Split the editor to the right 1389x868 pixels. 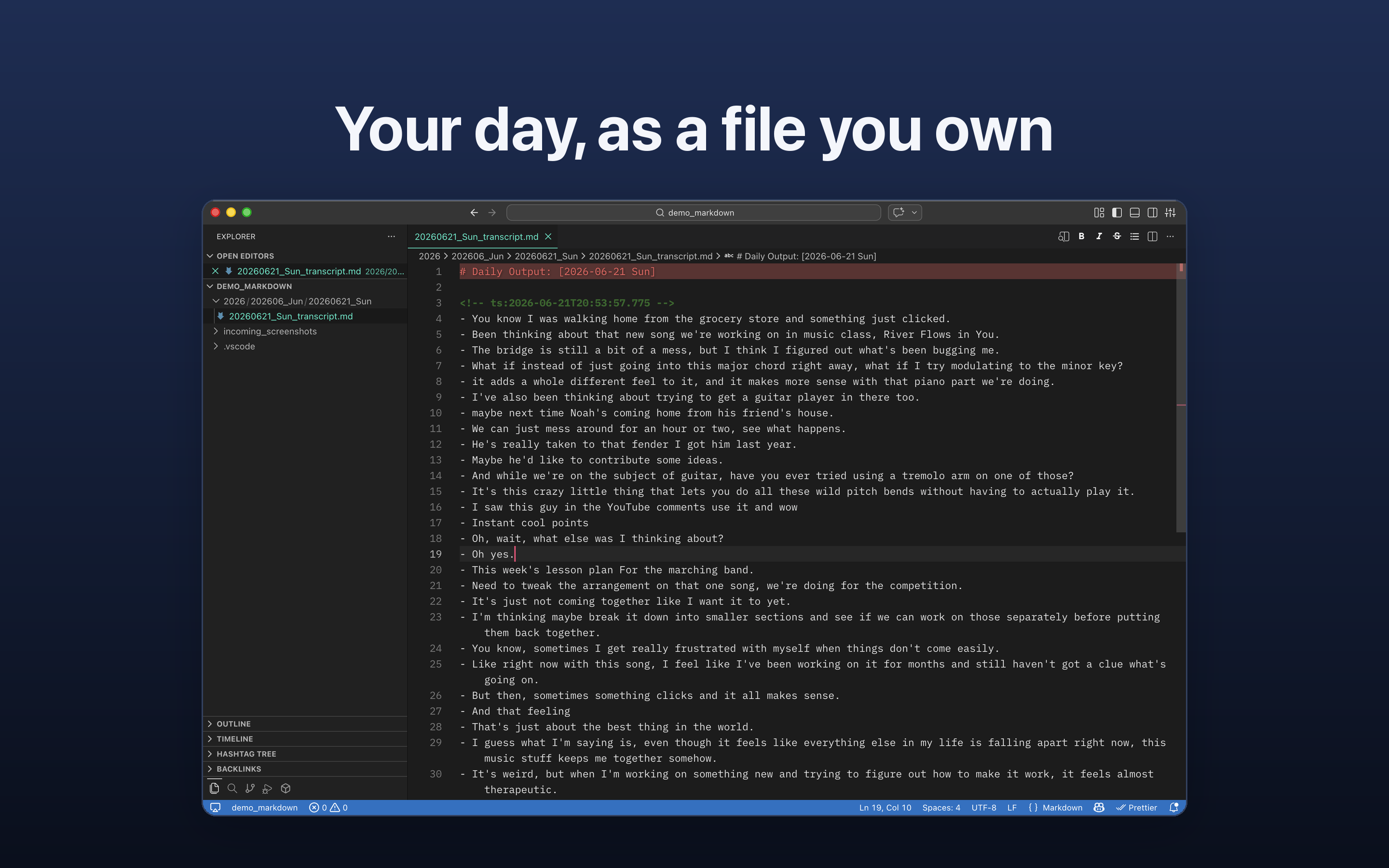pyautogui.click(x=1153, y=236)
